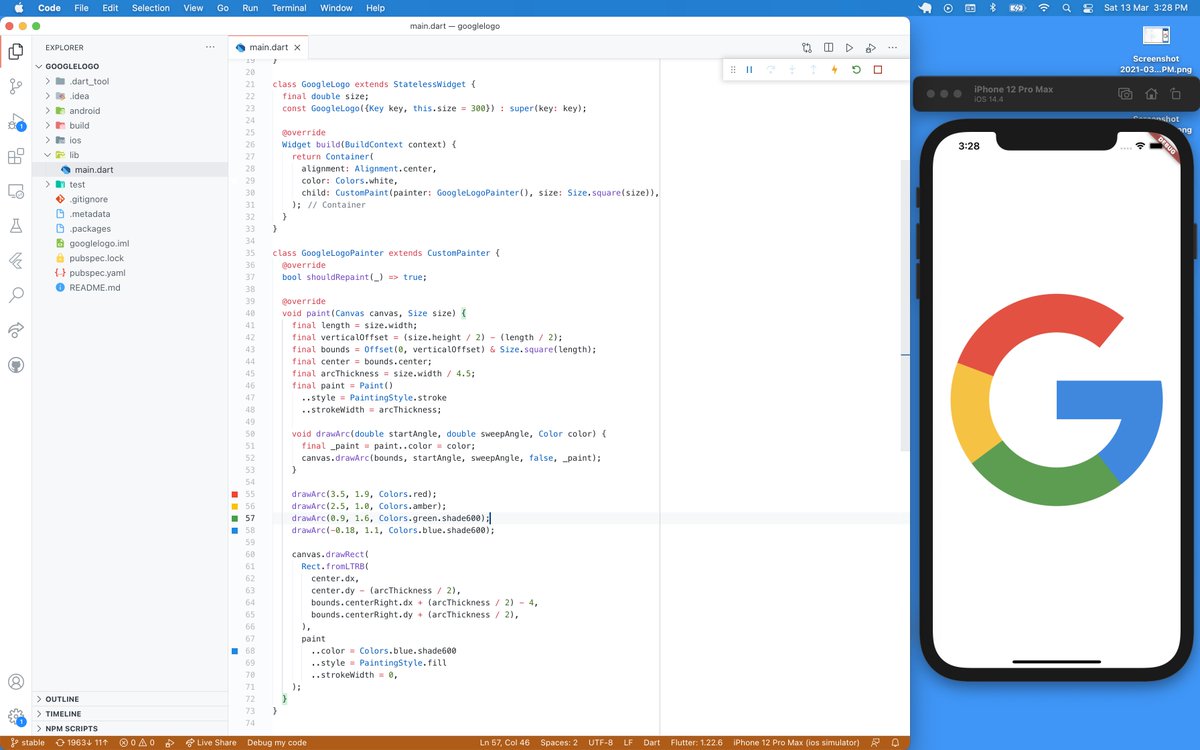Open the Live Share view icon

coord(16,330)
